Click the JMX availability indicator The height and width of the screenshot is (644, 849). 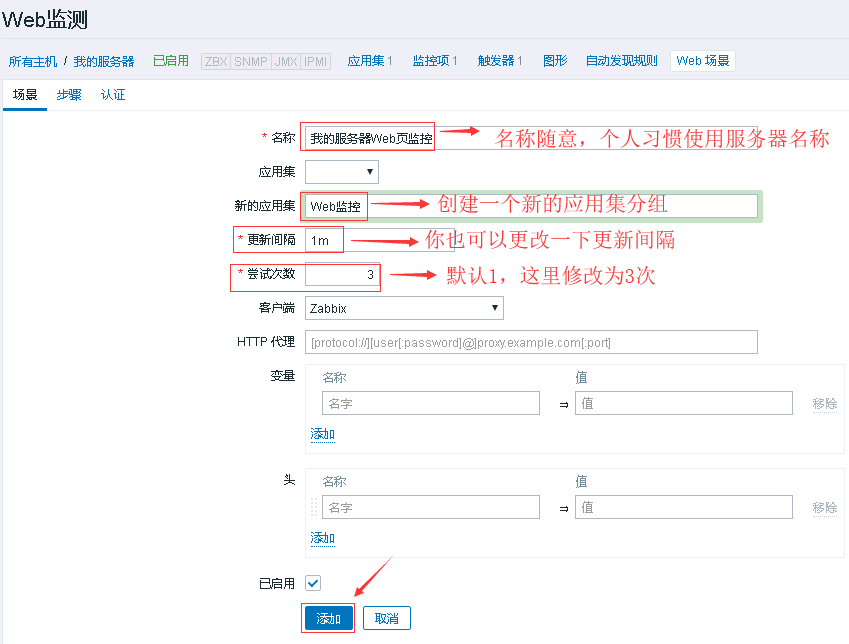(285, 61)
